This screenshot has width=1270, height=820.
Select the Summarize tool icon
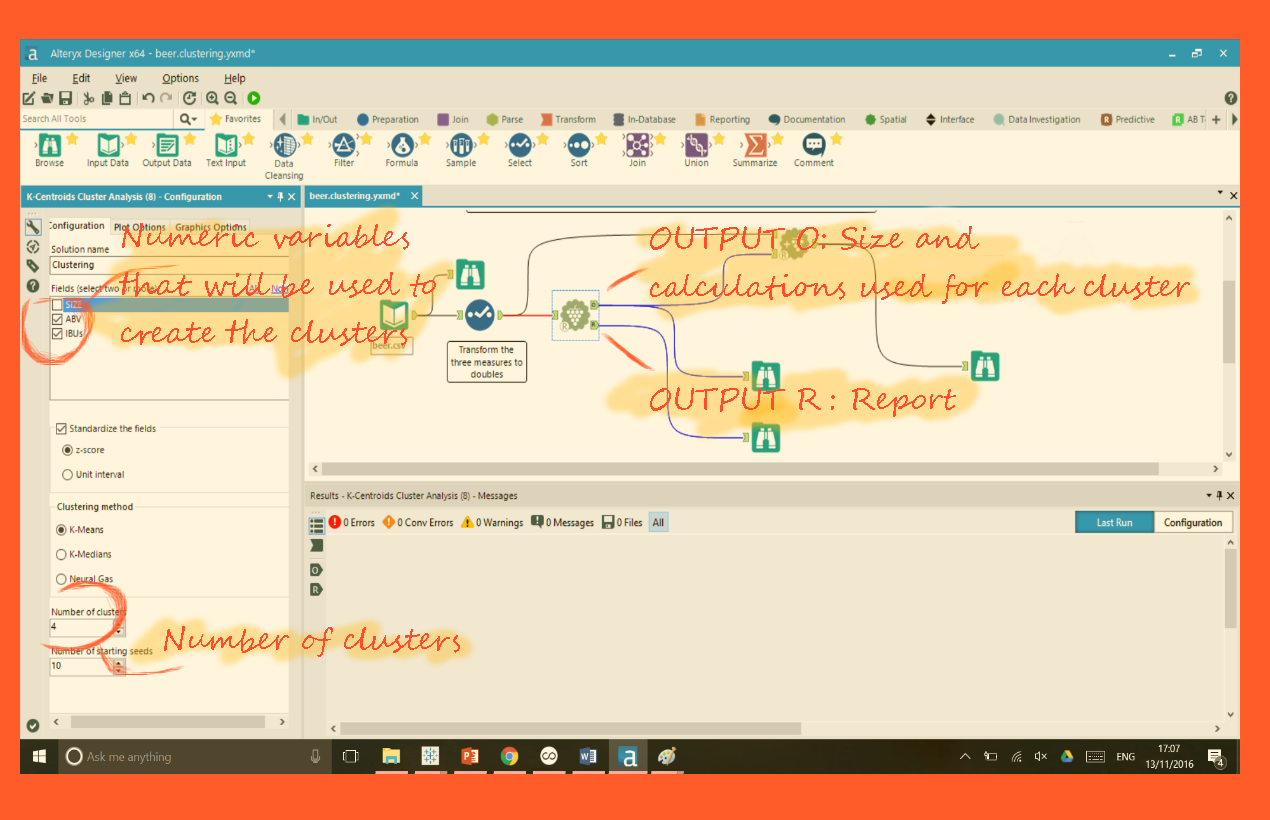(x=754, y=146)
